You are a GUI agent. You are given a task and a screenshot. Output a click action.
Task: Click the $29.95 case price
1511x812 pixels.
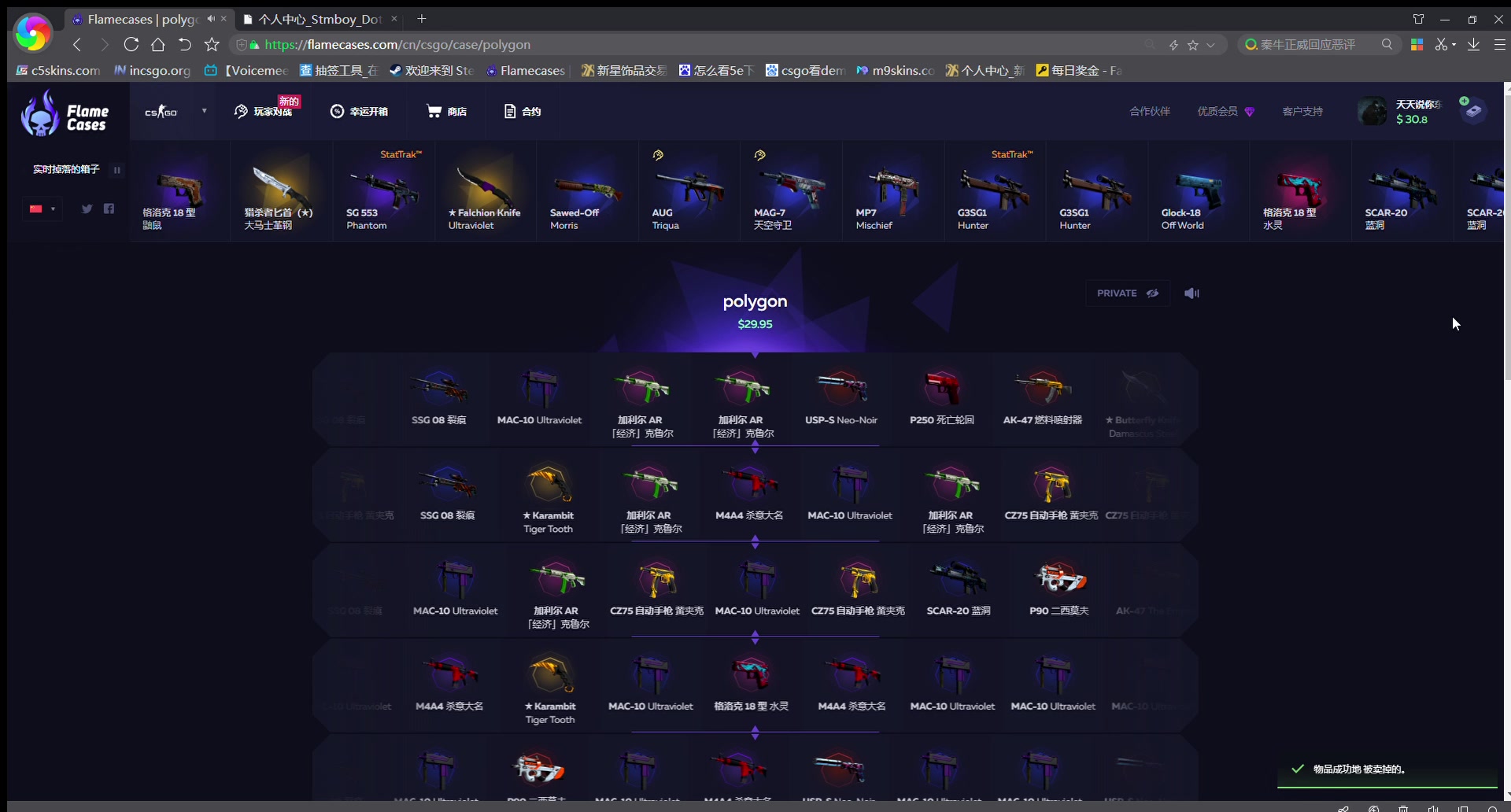click(755, 324)
